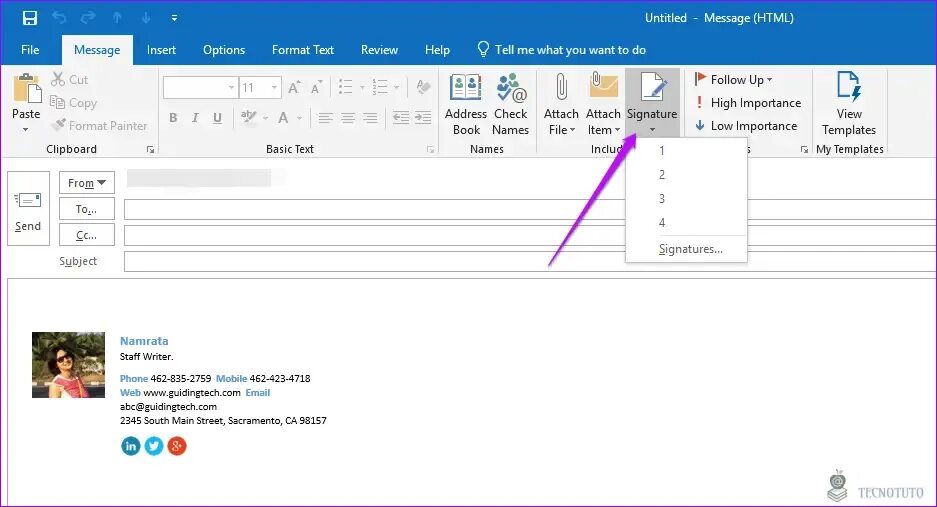Open the From account dropdown
Screen dimensions: 937x507
[87, 182]
